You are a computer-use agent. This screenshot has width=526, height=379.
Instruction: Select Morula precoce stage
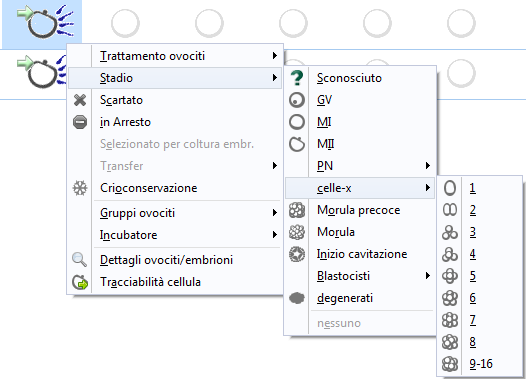click(x=359, y=210)
